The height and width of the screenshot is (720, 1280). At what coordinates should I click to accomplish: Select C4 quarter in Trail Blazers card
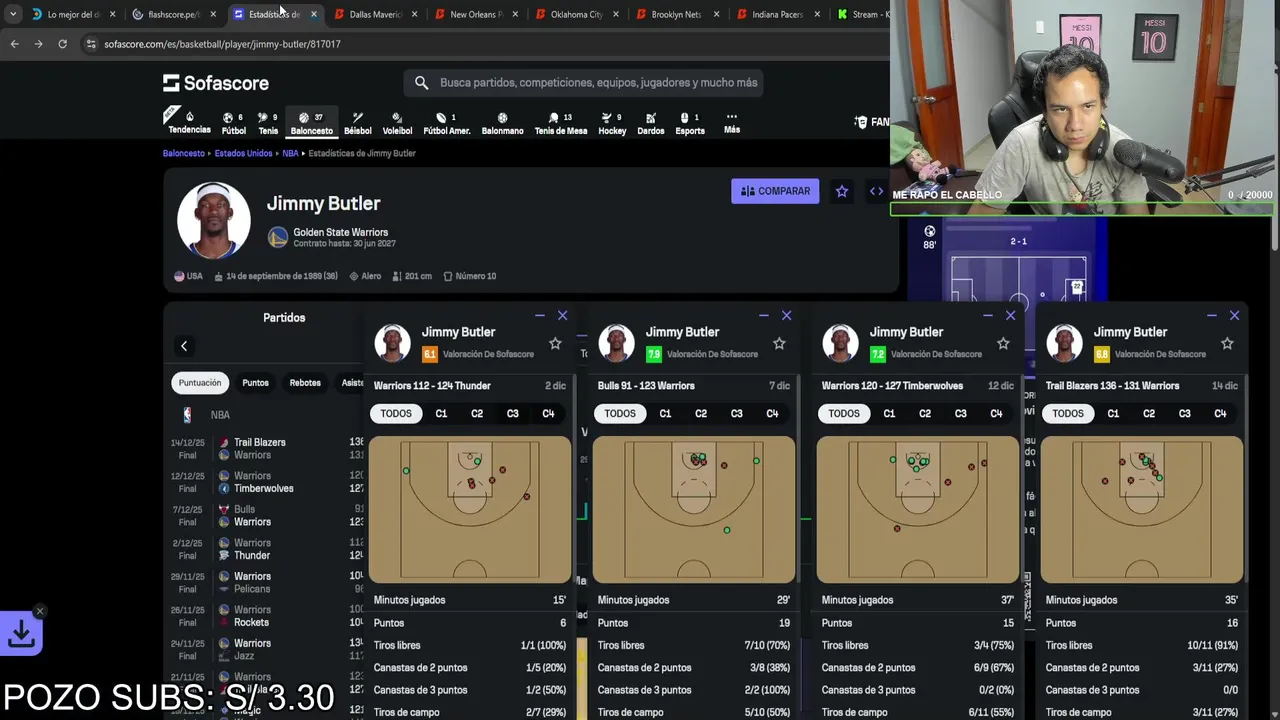1220,413
